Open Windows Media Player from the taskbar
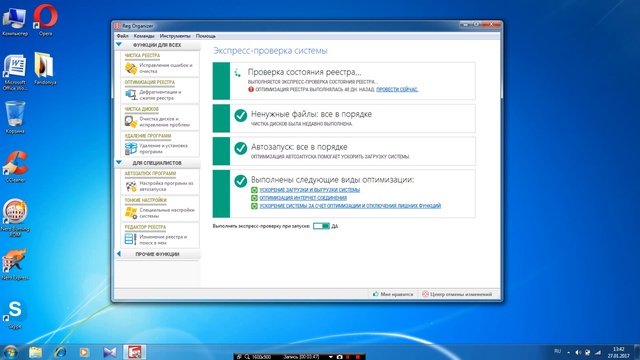 [x=84, y=352]
